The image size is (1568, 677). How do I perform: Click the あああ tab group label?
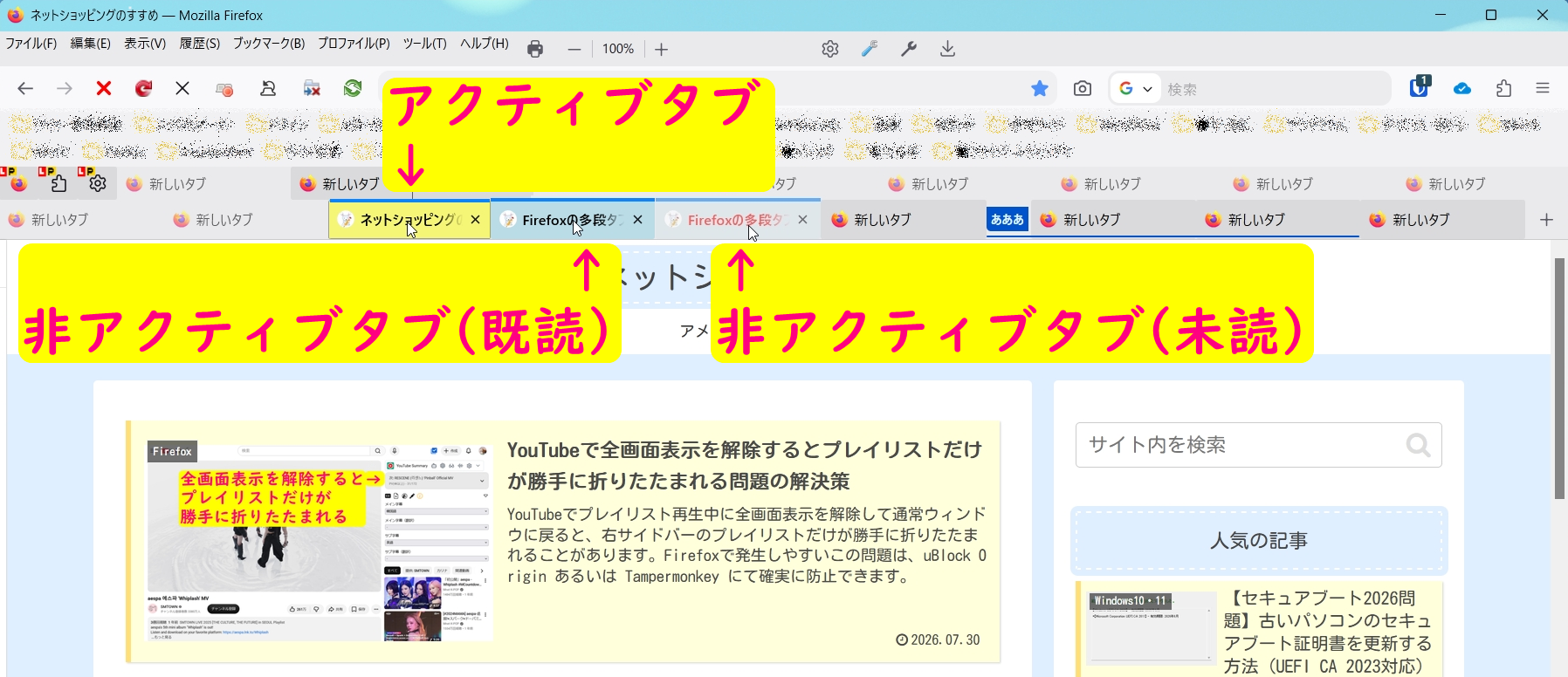point(1008,219)
